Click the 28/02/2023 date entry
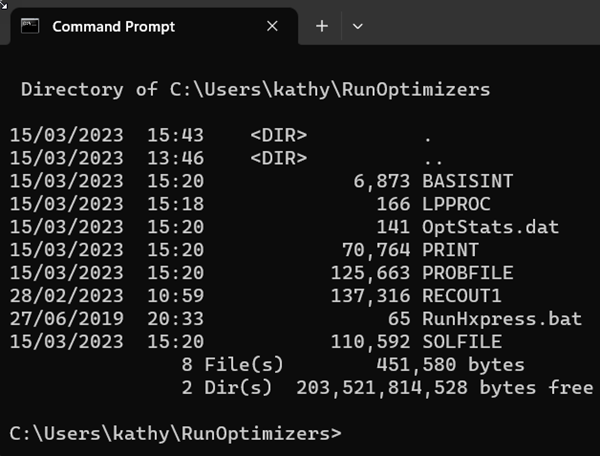Viewport: 600px width, 456px height. pos(67,296)
